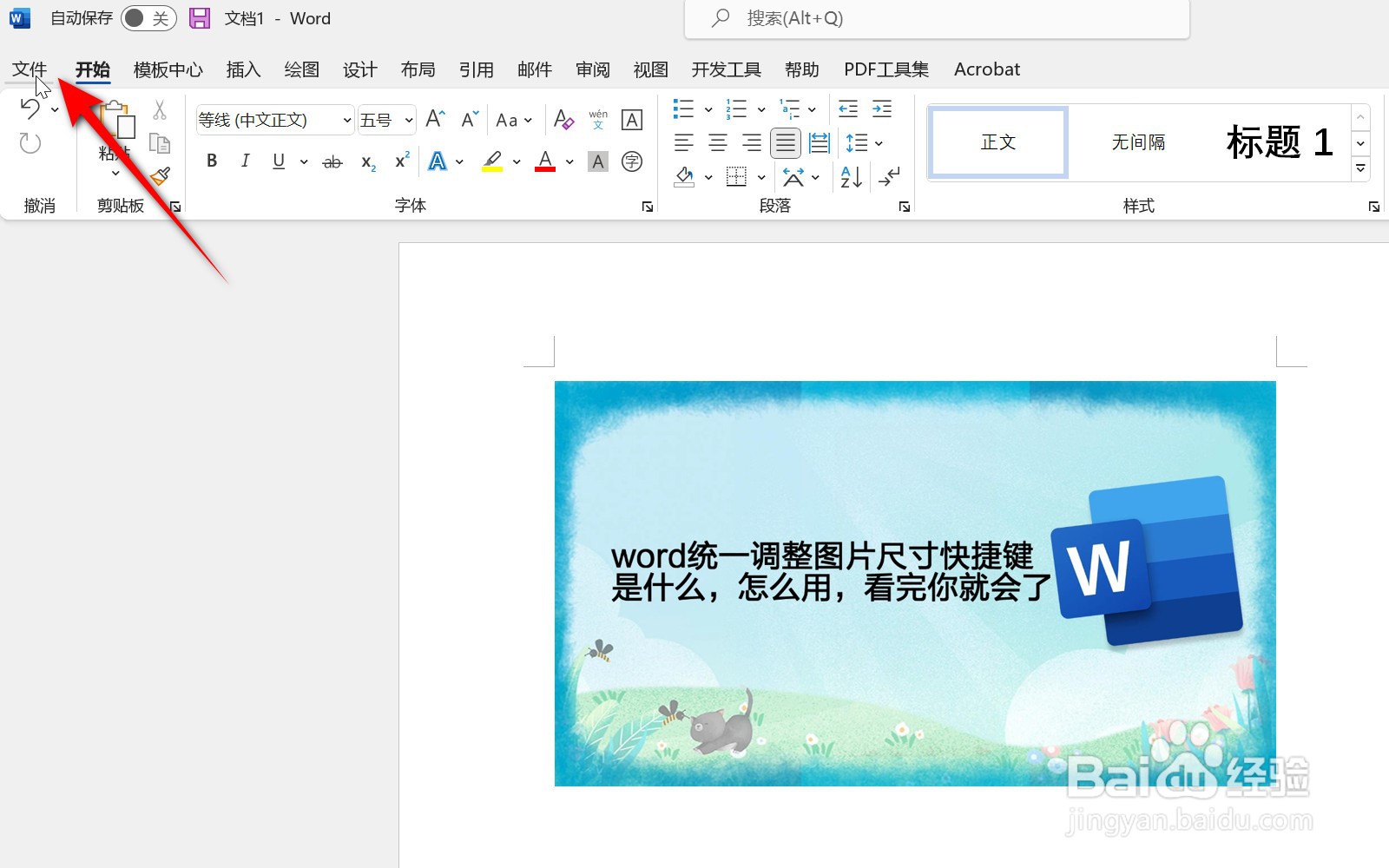Open Styles pane launcher
This screenshot has width=1389, height=868.
point(1374,207)
